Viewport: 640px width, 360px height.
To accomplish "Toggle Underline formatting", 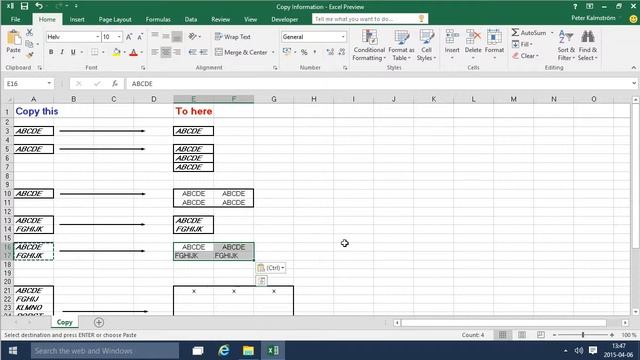I will pos(73,52).
